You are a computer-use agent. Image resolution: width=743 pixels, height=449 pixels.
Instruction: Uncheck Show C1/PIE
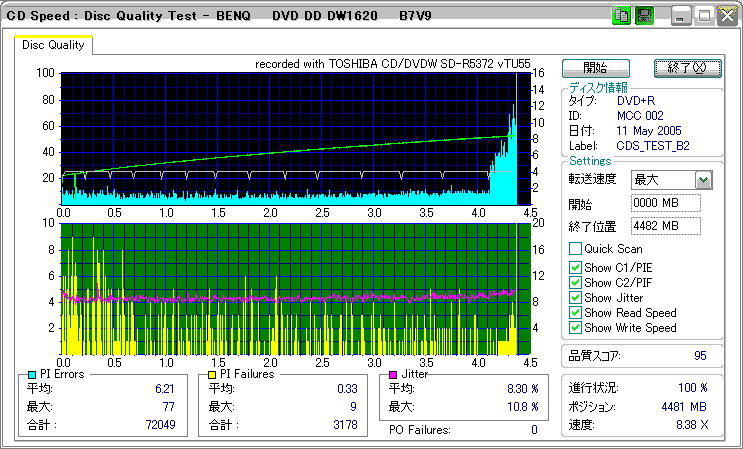[575, 267]
